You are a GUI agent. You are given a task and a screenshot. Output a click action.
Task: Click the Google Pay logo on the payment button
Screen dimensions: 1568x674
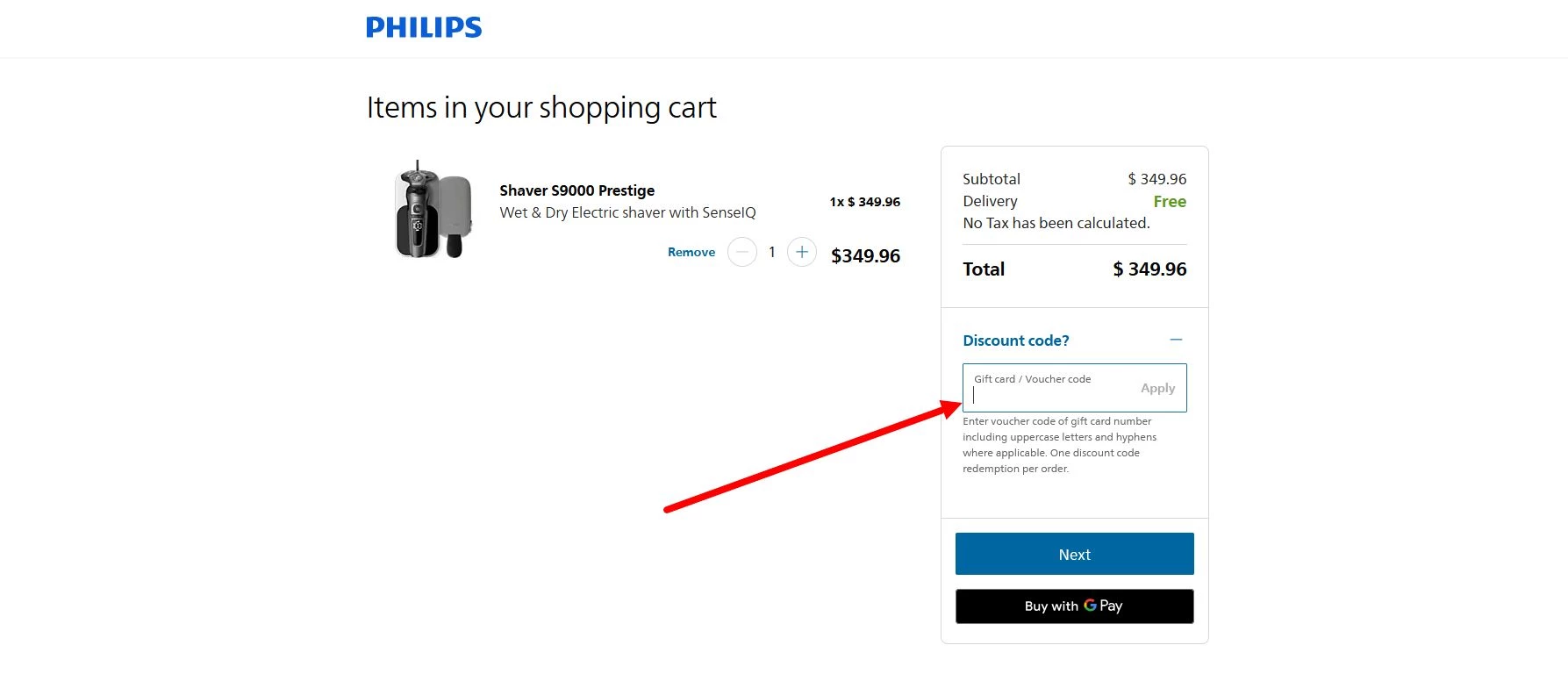tap(1091, 606)
